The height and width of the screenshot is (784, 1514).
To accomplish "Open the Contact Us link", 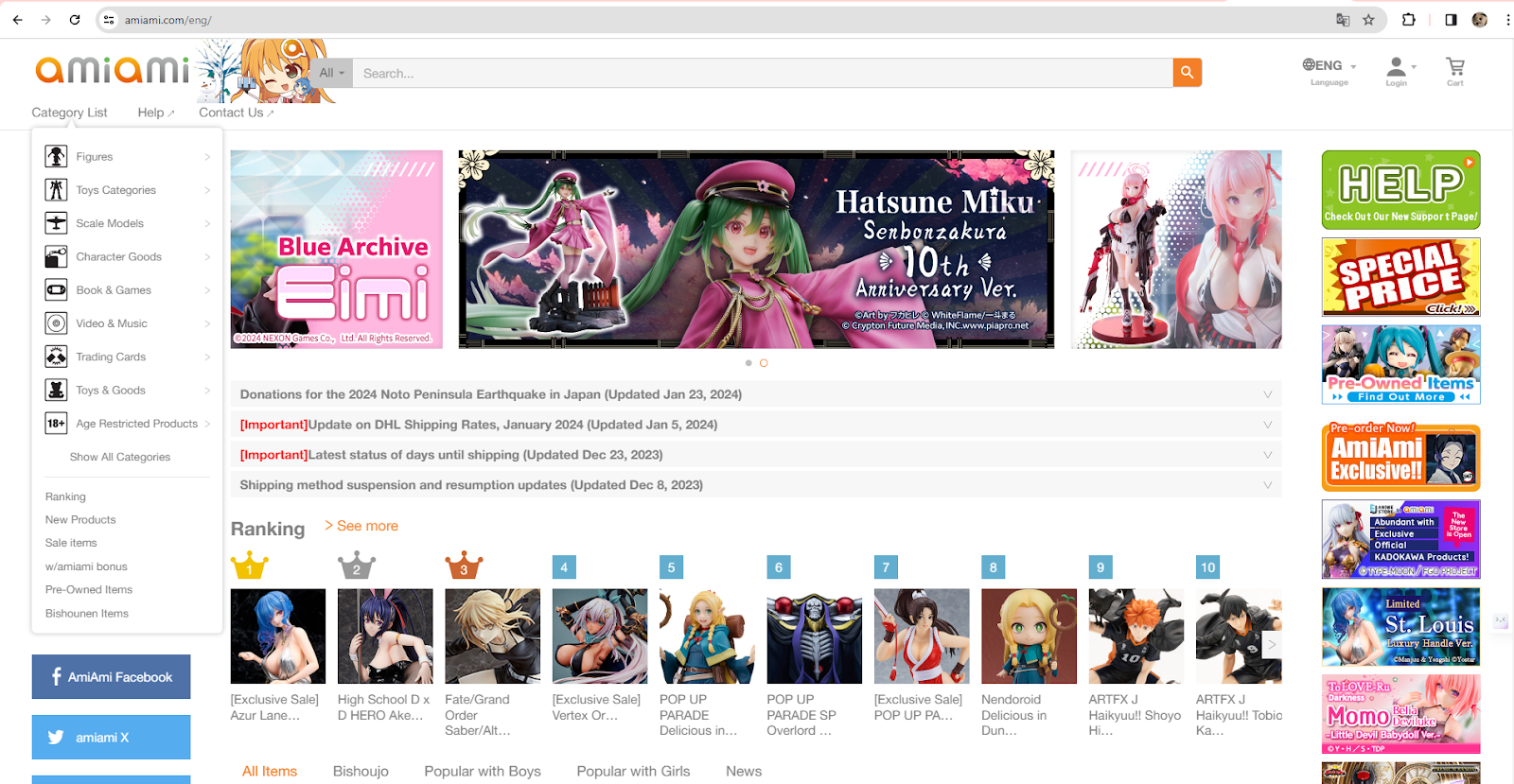I will click(x=236, y=113).
